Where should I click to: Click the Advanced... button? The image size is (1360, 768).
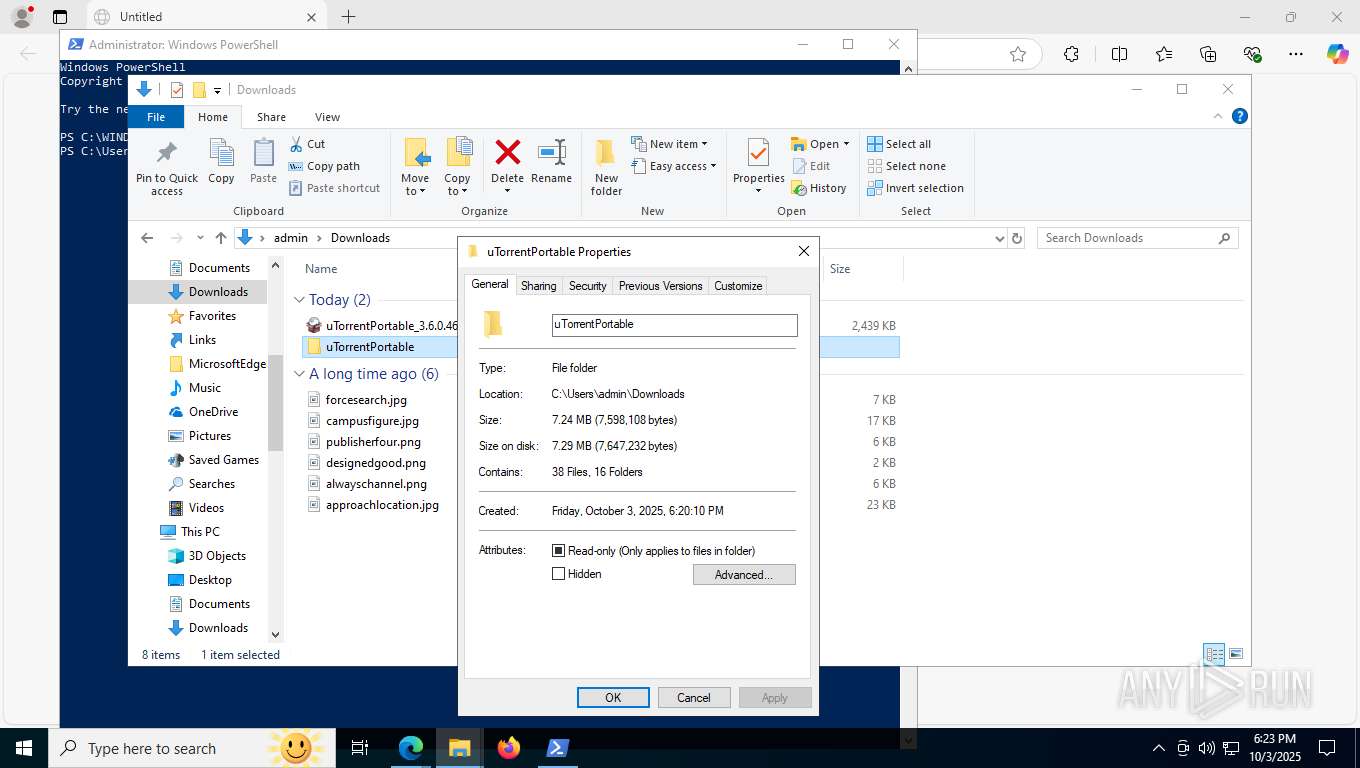coord(744,575)
